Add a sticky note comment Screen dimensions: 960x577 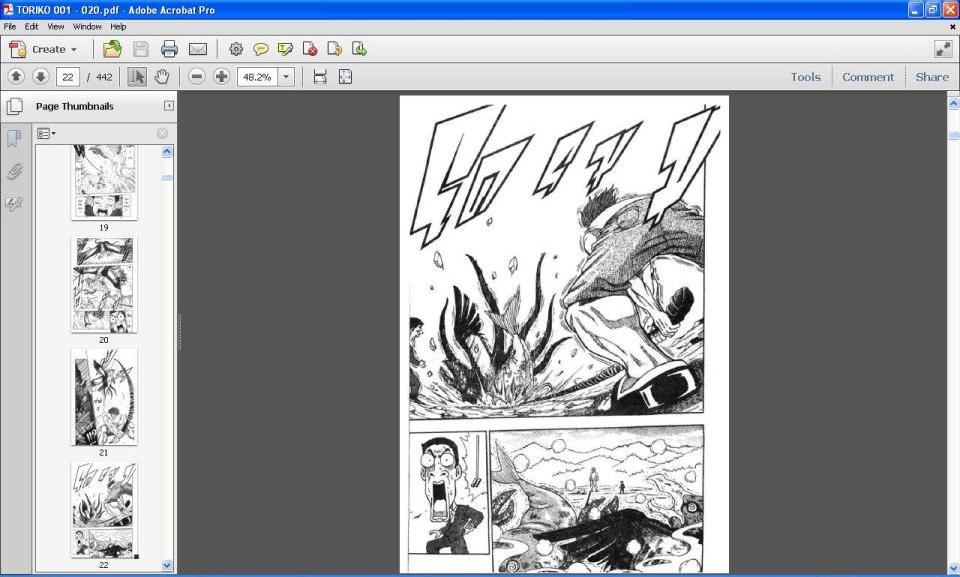point(261,49)
